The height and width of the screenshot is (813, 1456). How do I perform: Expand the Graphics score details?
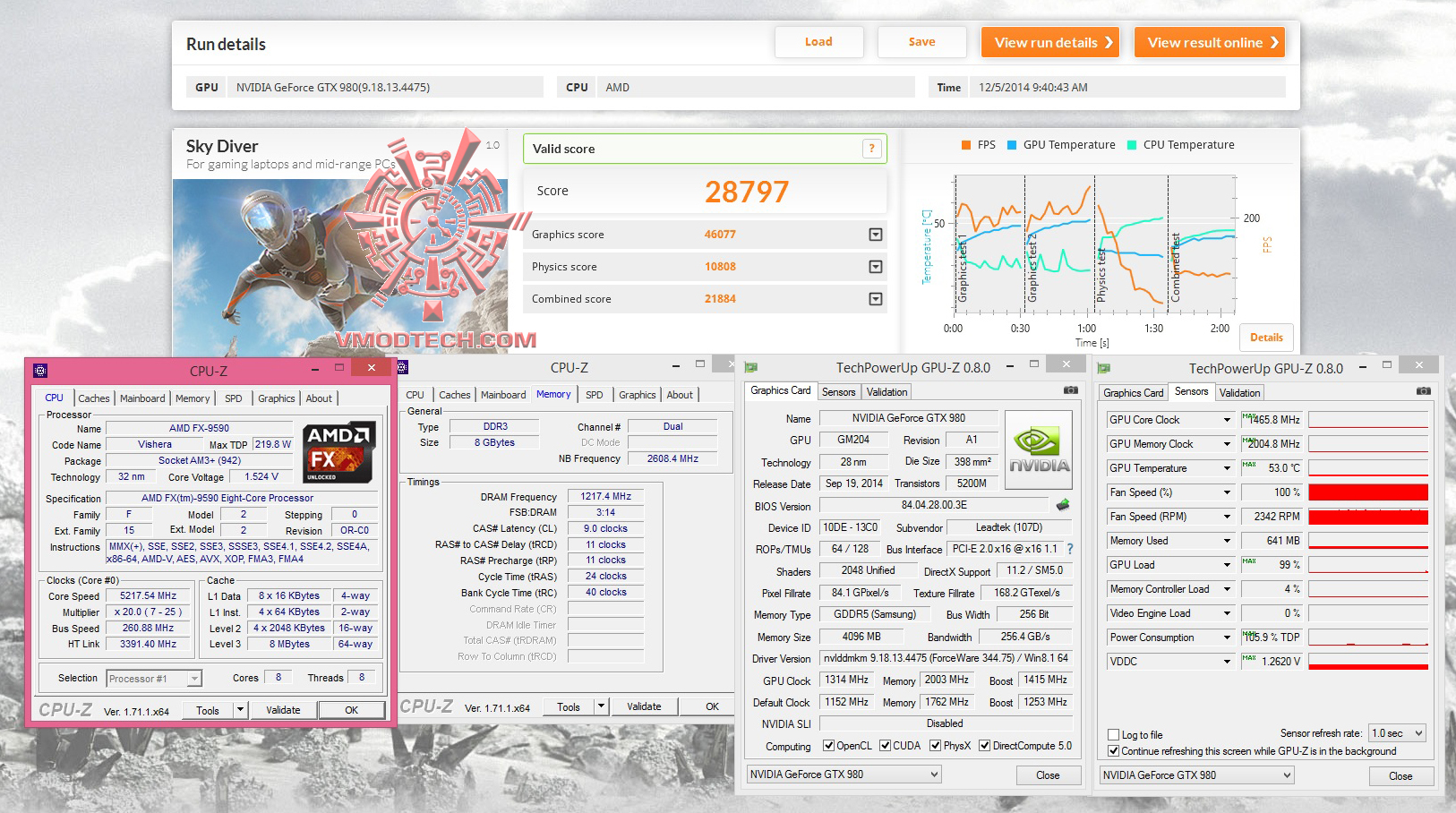[876, 235]
